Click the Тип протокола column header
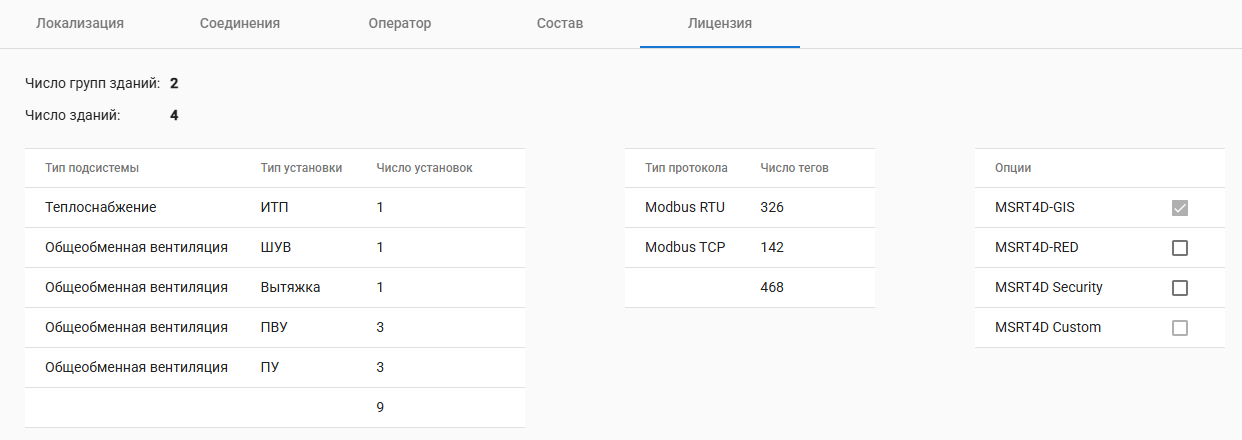This screenshot has width=1242, height=440. 686,168
